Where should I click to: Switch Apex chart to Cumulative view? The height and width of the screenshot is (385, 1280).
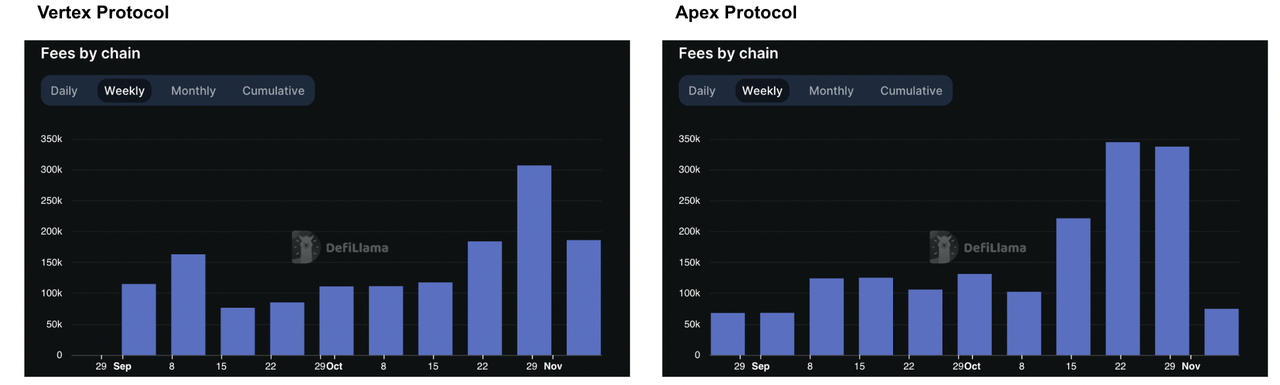(x=911, y=91)
